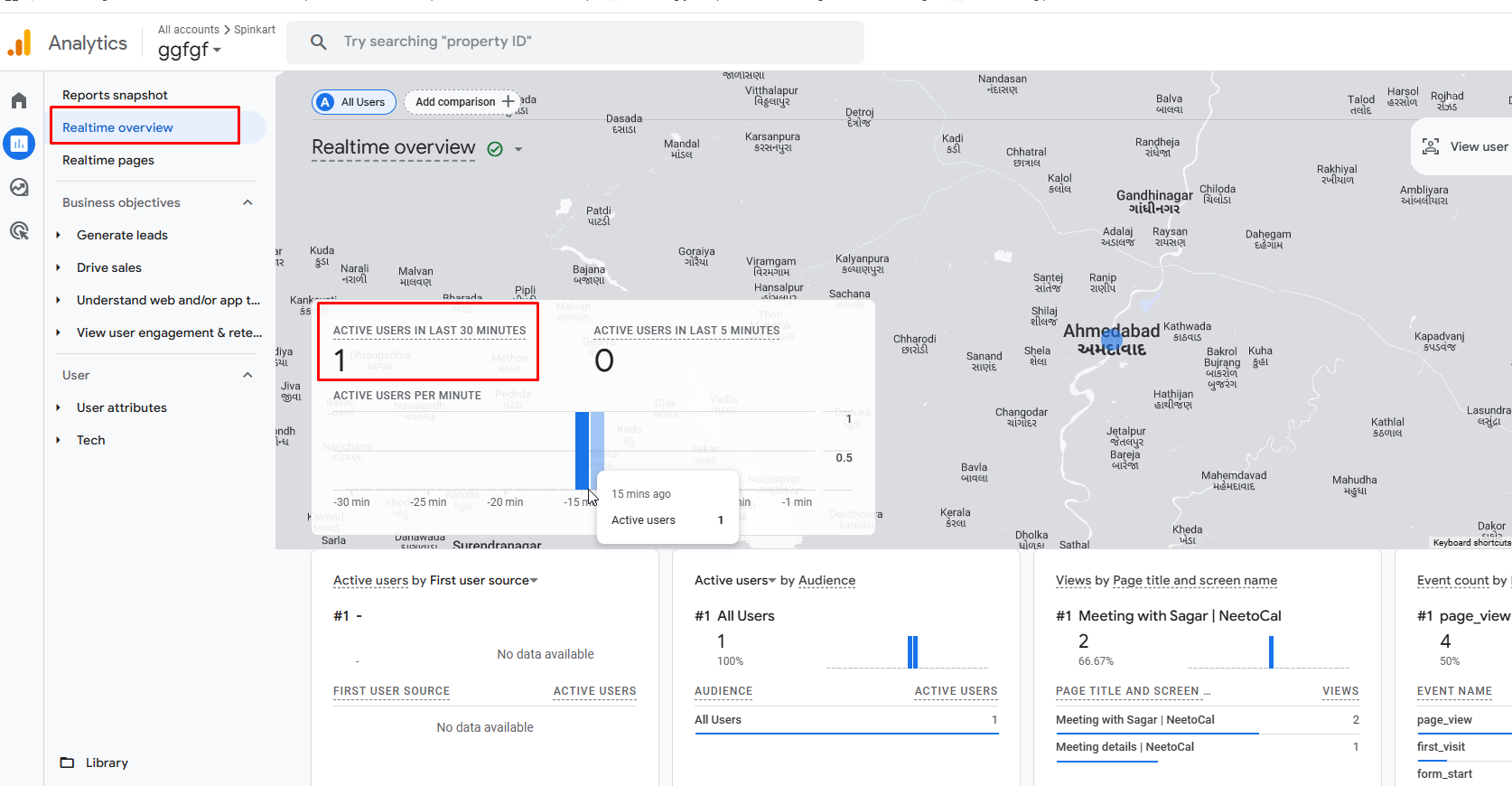The width and height of the screenshot is (1512, 786).
Task: Collapse the Business objectives section
Action: click(x=247, y=202)
